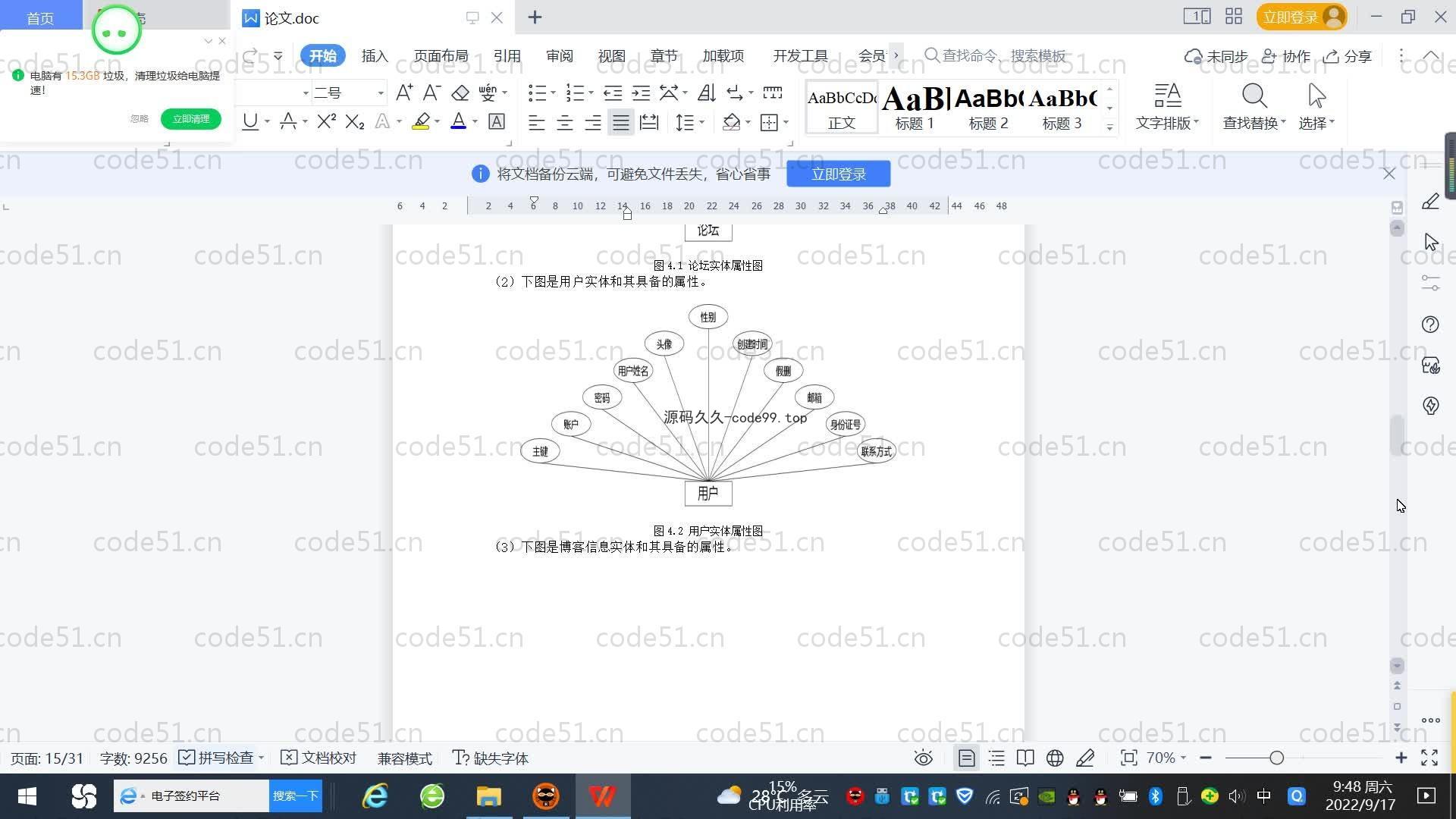Click the character border icon
The image size is (1456, 819).
(x=497, y=122)
